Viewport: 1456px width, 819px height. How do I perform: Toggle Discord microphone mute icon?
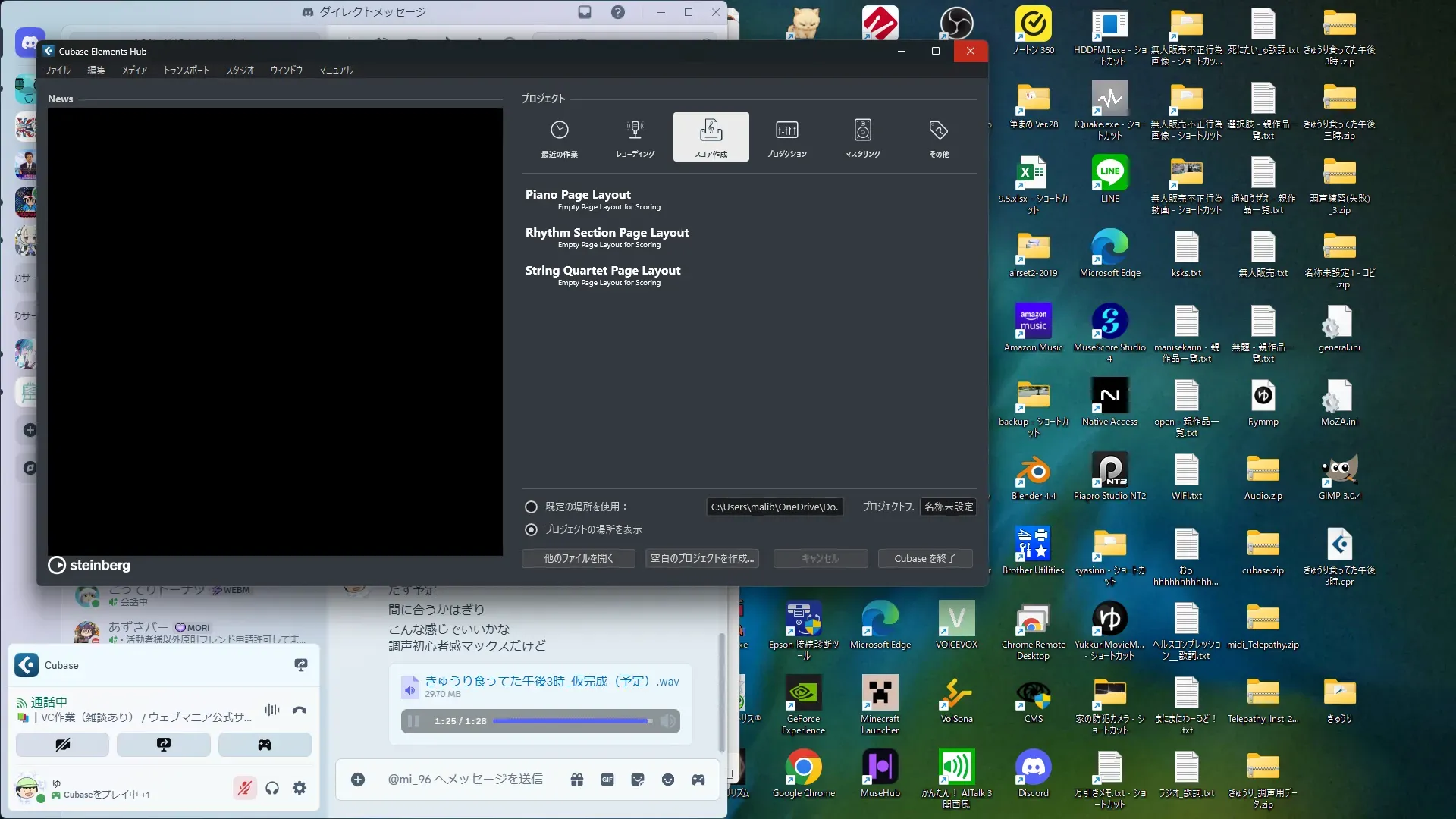point(244,788)
